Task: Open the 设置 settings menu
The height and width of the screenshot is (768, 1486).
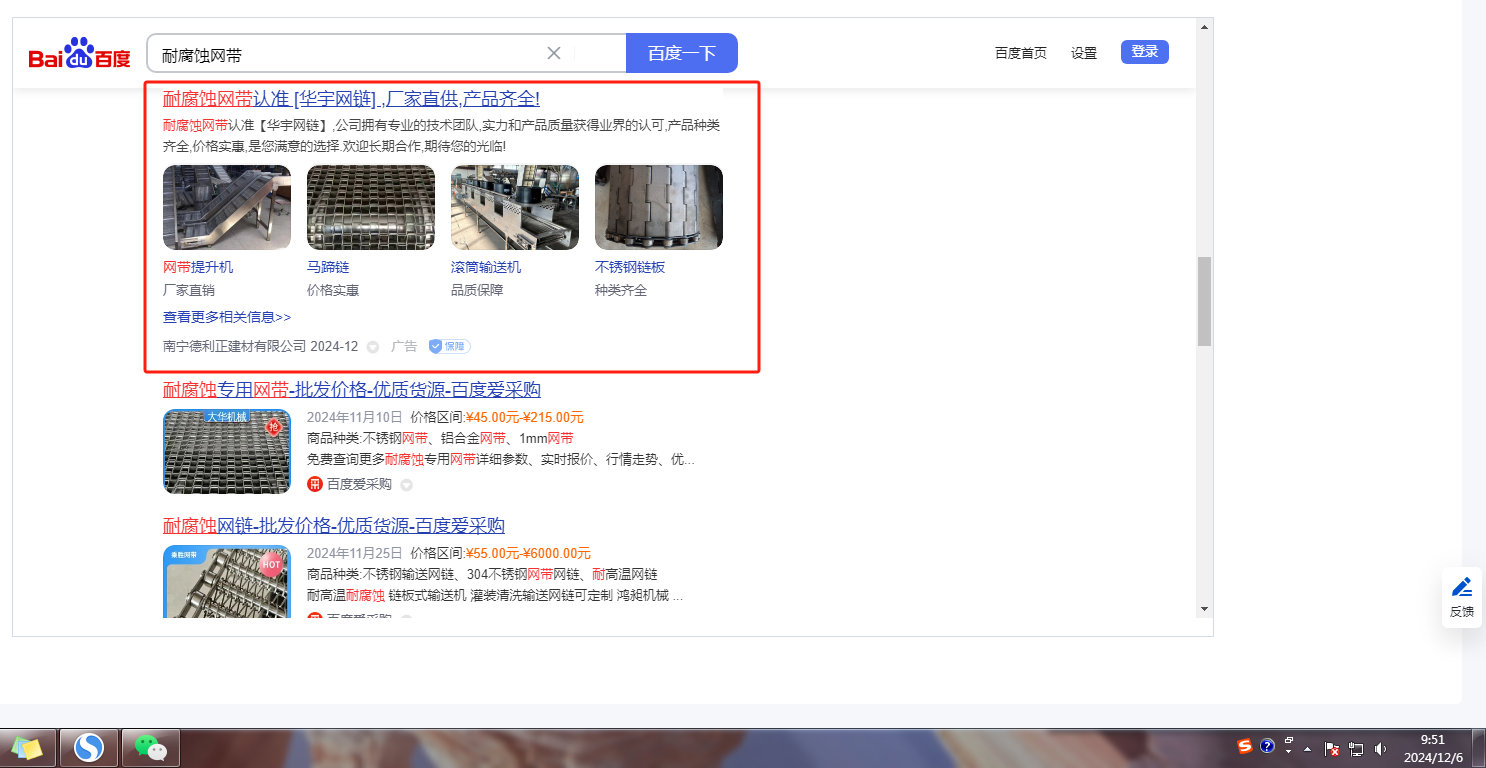Action: (x=1084, y=53)
